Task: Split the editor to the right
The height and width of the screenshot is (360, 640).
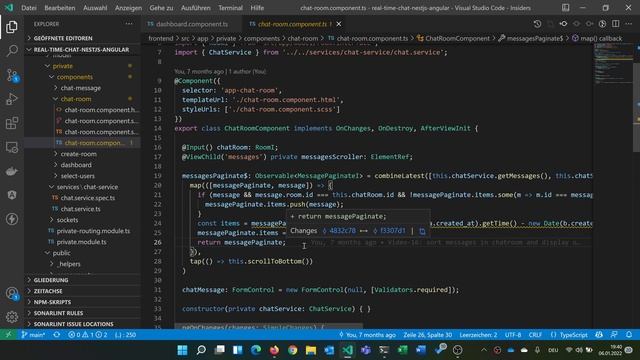Action: (x=616, y=24)
